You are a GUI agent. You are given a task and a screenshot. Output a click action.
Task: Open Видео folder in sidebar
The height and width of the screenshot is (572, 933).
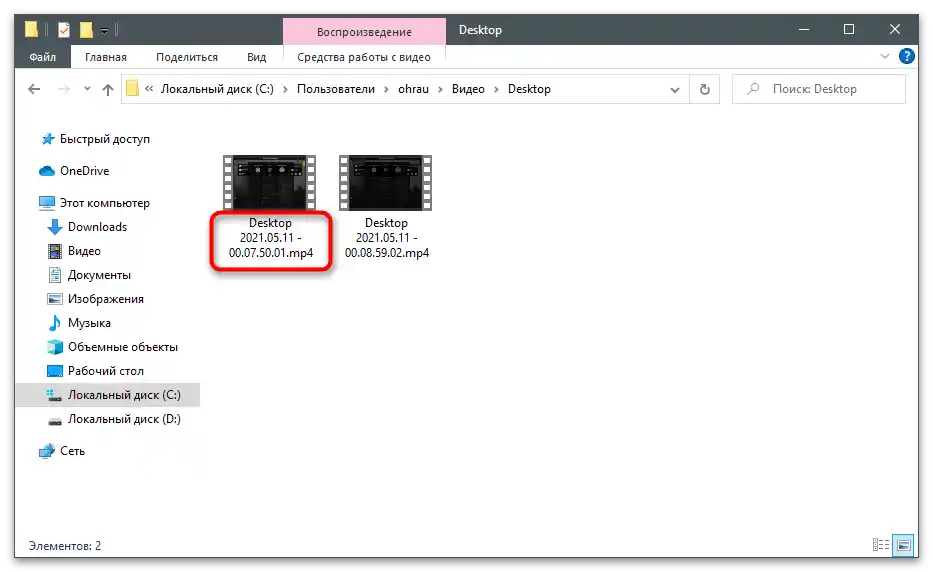(84, 251)
